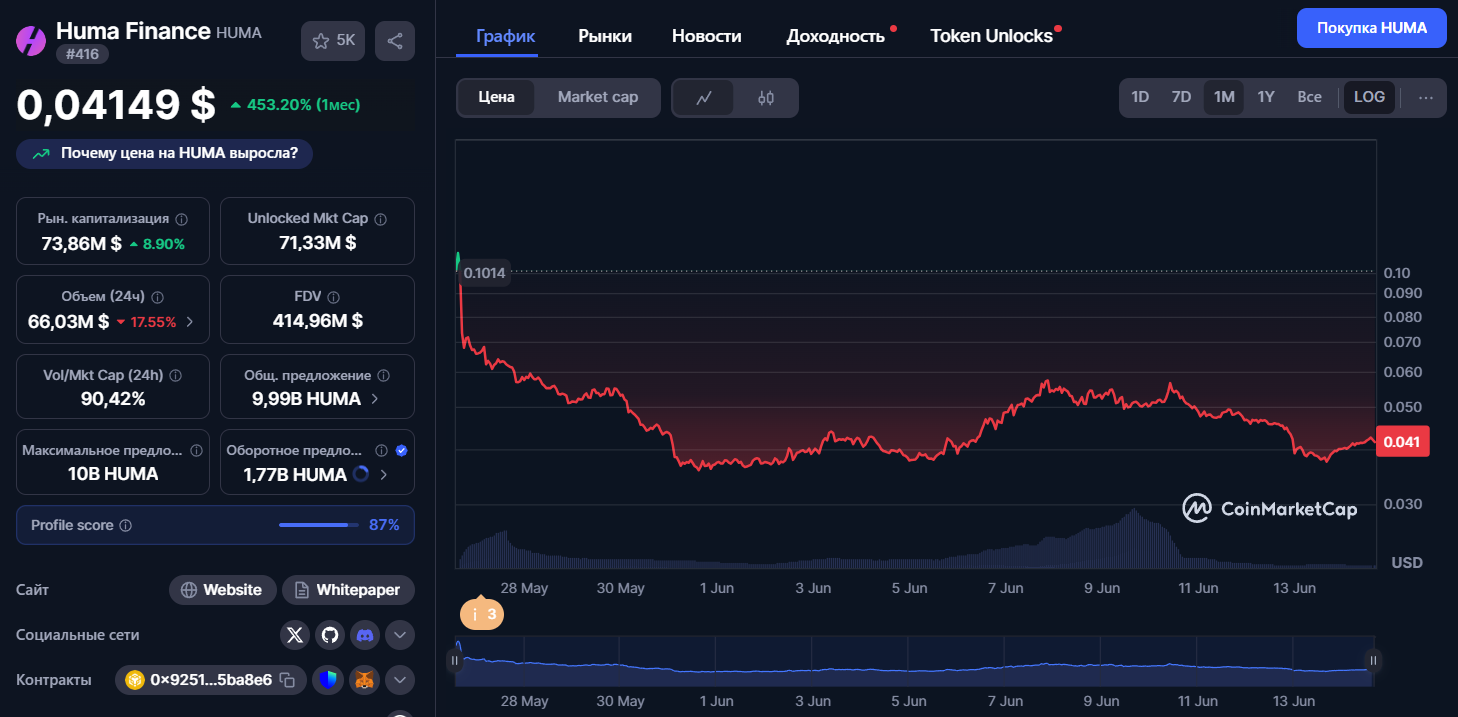The image size is (1458, 717).
Task: Grab the left range slider handle
Action: coord(455,660)
